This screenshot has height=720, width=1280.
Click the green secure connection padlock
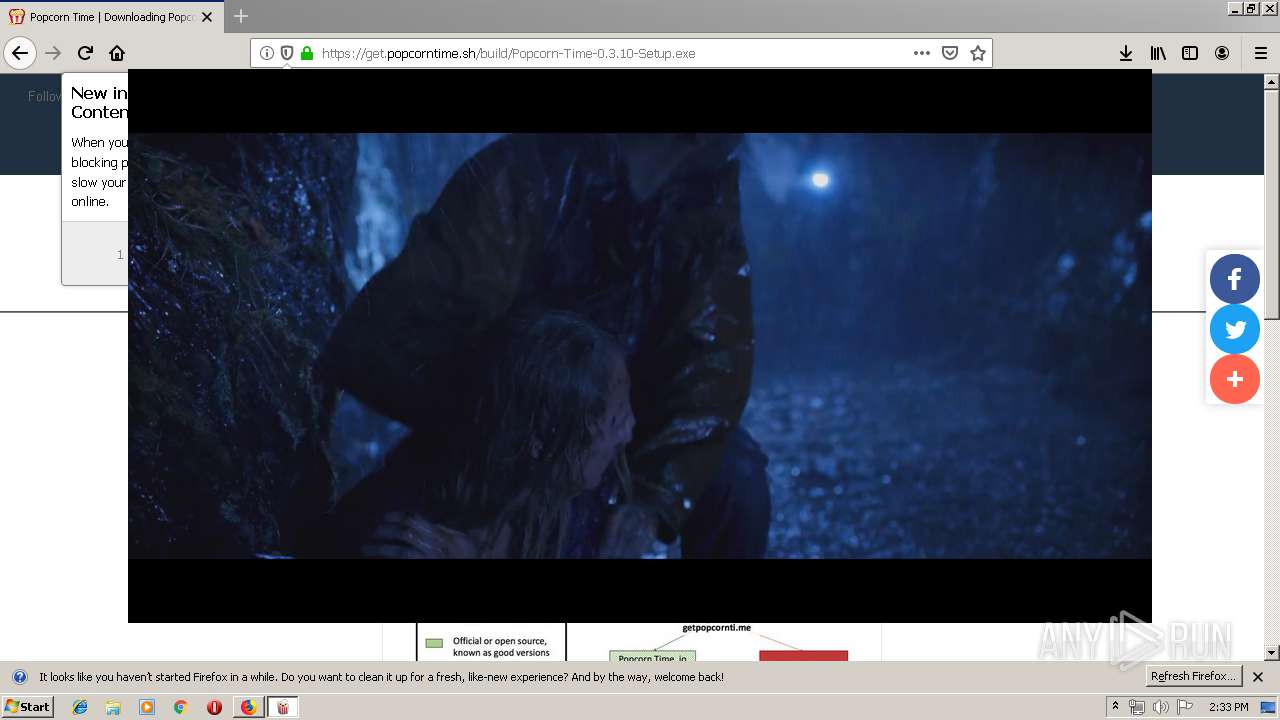(307, 53)
